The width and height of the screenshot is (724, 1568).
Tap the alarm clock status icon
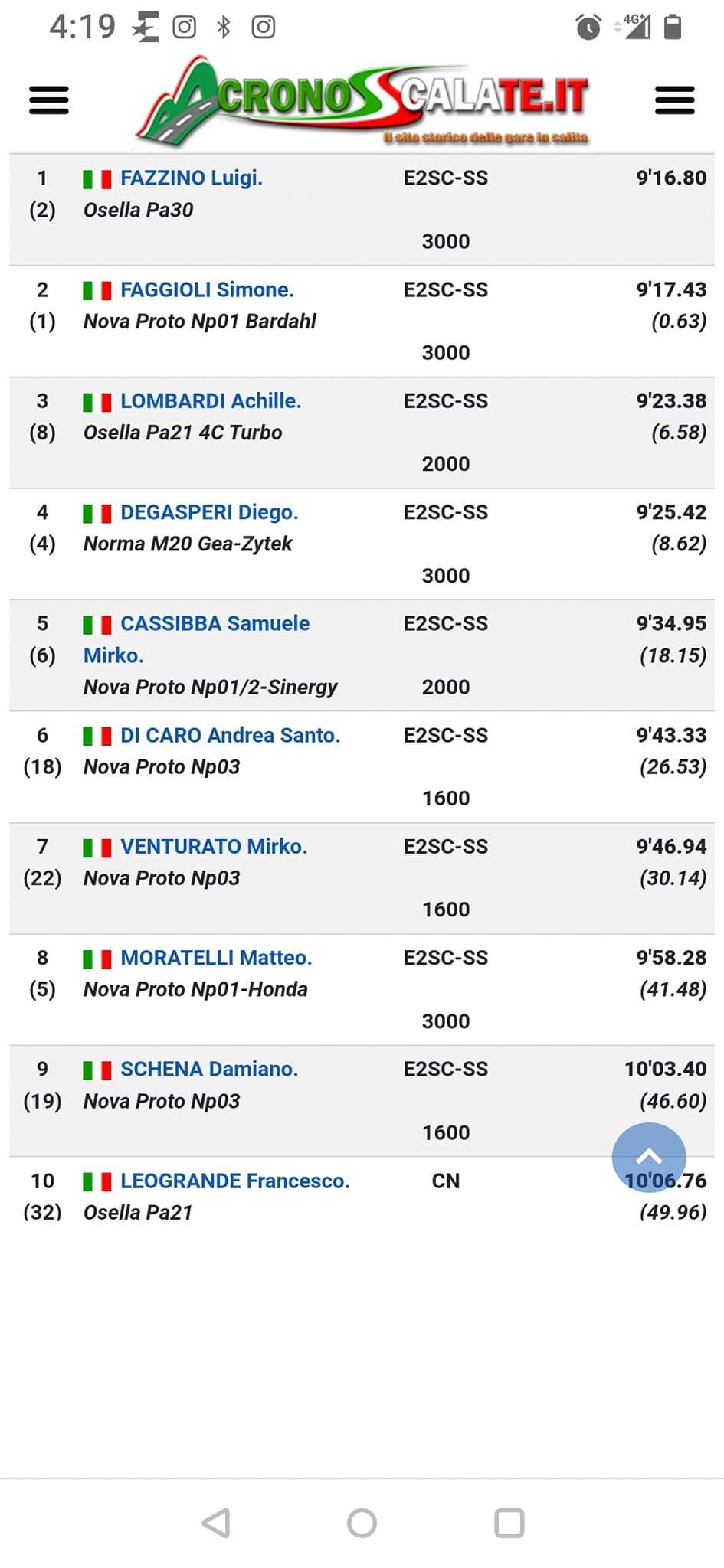coord(588,28)
